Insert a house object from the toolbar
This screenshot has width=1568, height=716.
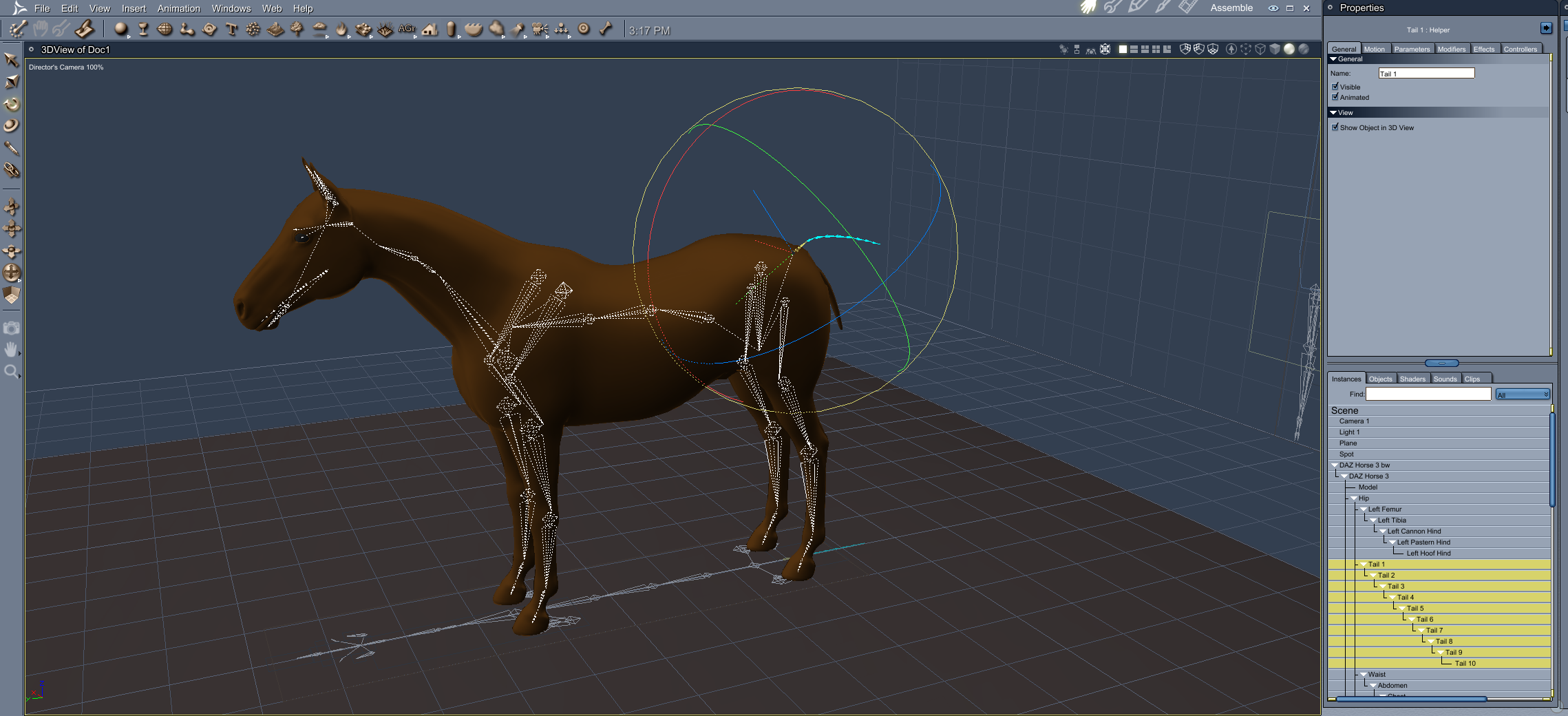click(430, 29)
